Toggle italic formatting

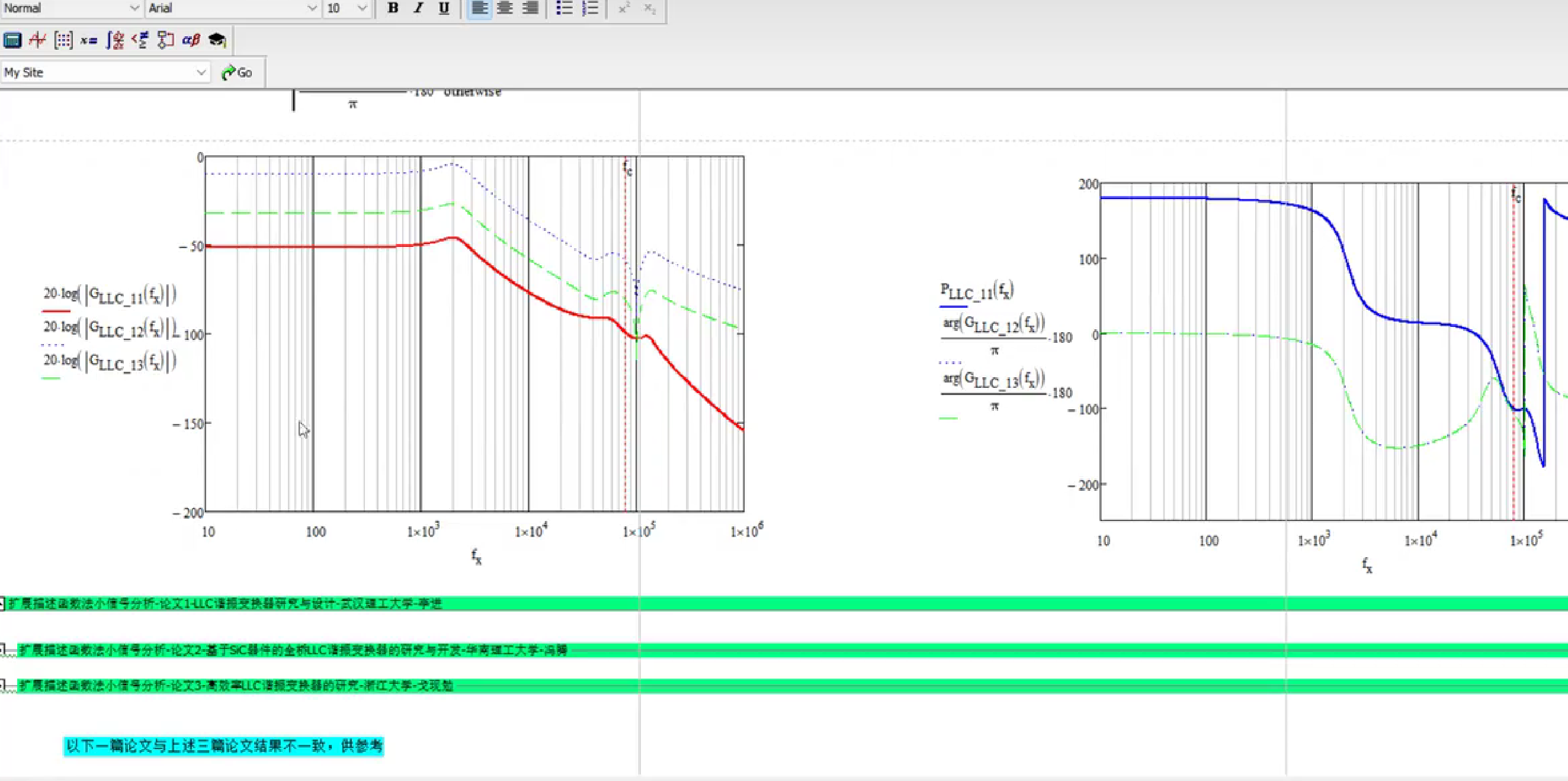418,8
